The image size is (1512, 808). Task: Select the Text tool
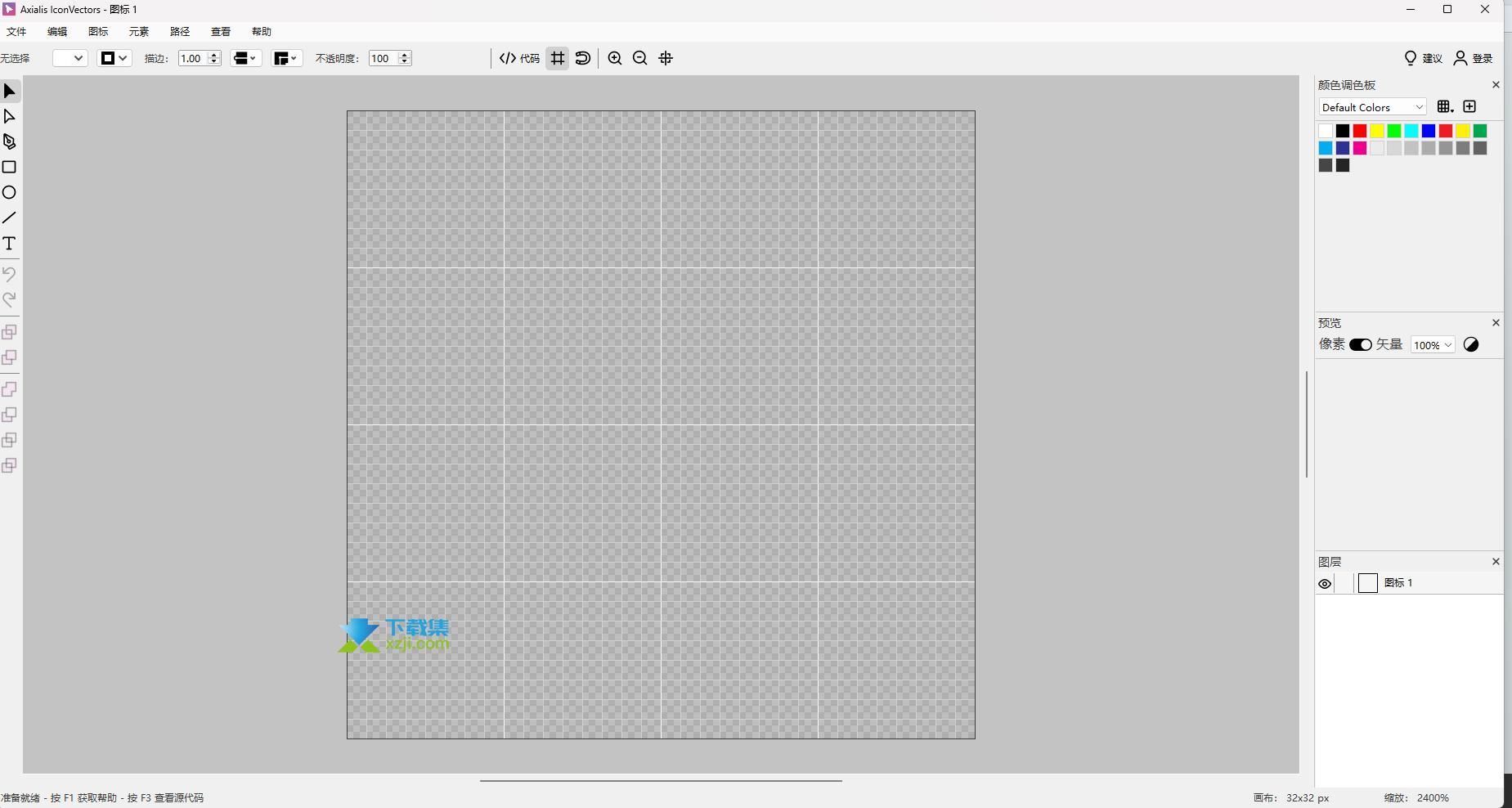coord(10,244)
